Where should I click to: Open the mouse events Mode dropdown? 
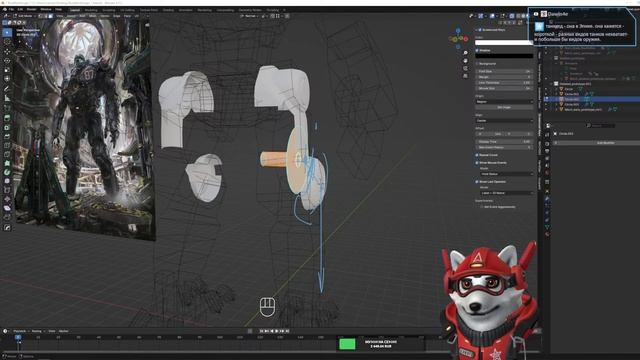pos(507,174)
